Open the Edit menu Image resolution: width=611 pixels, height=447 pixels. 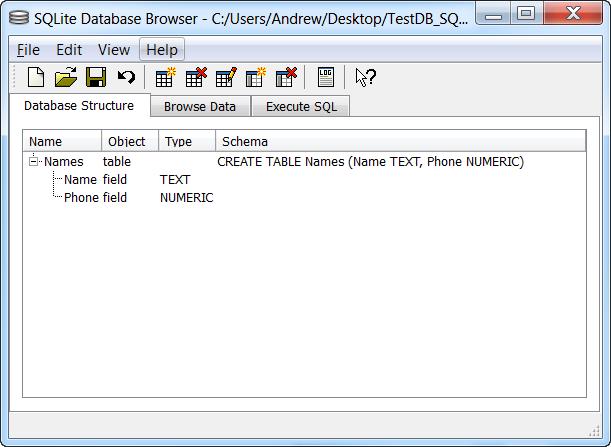click(x=69, y=50)
